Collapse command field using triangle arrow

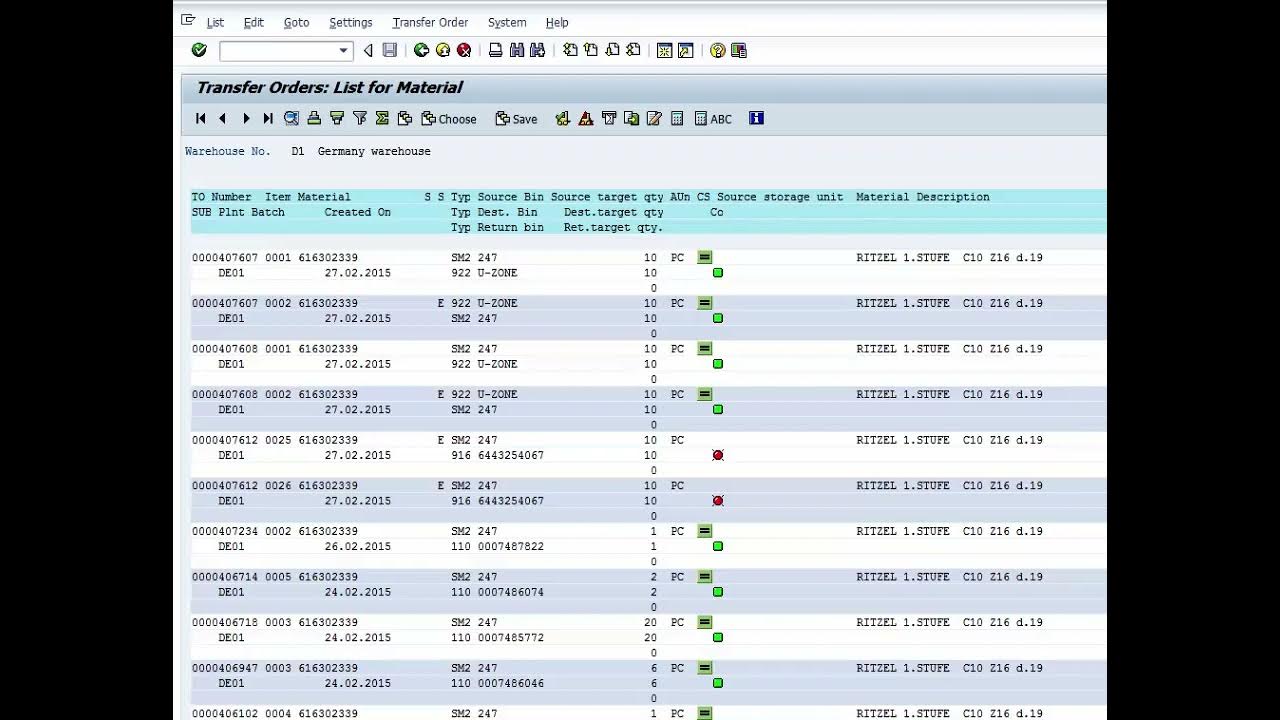(x=368, y=50)
